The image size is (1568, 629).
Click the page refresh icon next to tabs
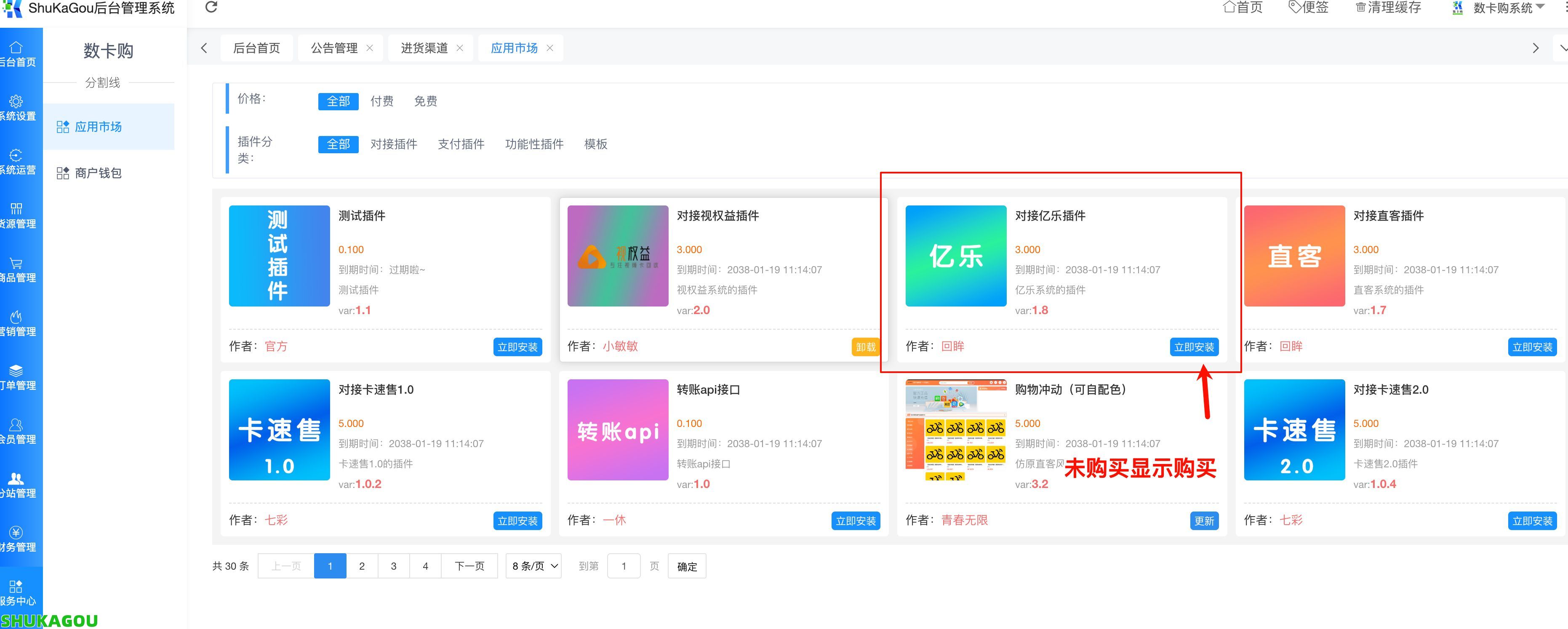(211, 7)
